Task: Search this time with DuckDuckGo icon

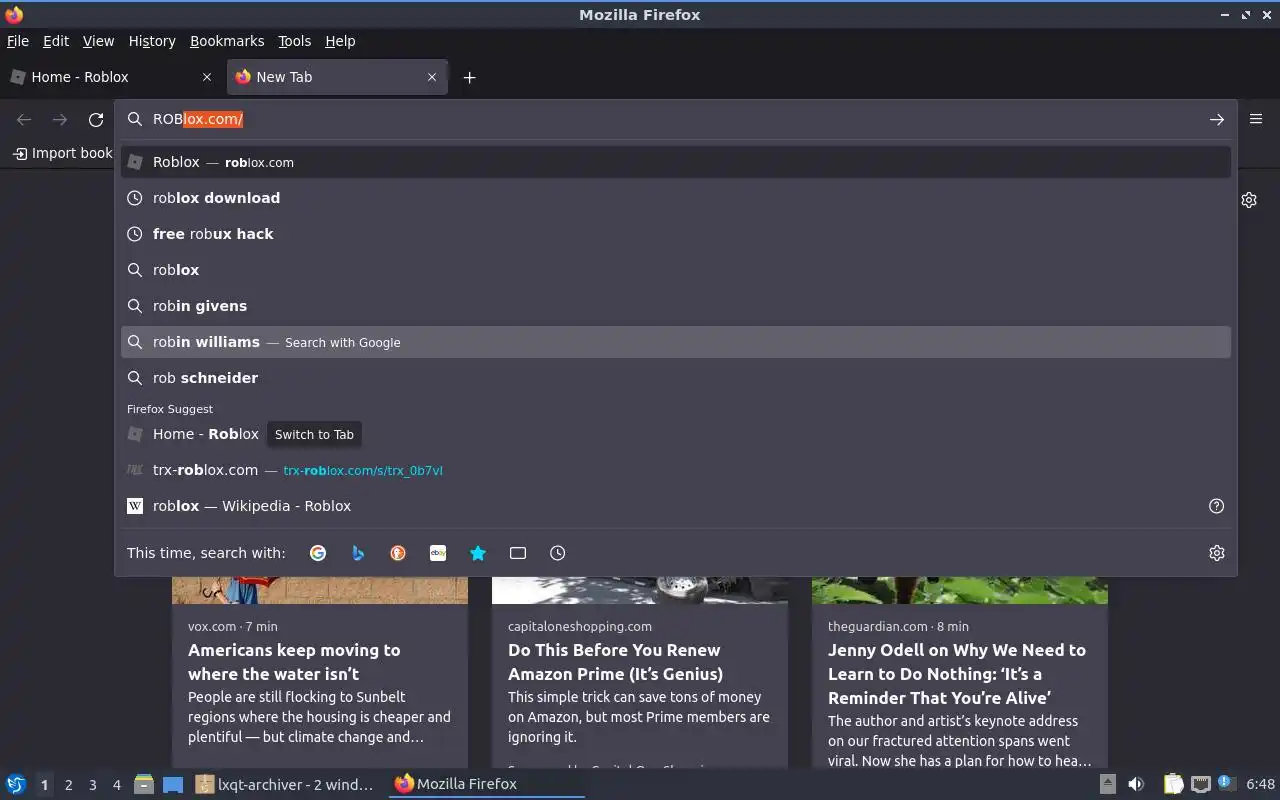Action: pyautogui.click(x=398, y=553)
